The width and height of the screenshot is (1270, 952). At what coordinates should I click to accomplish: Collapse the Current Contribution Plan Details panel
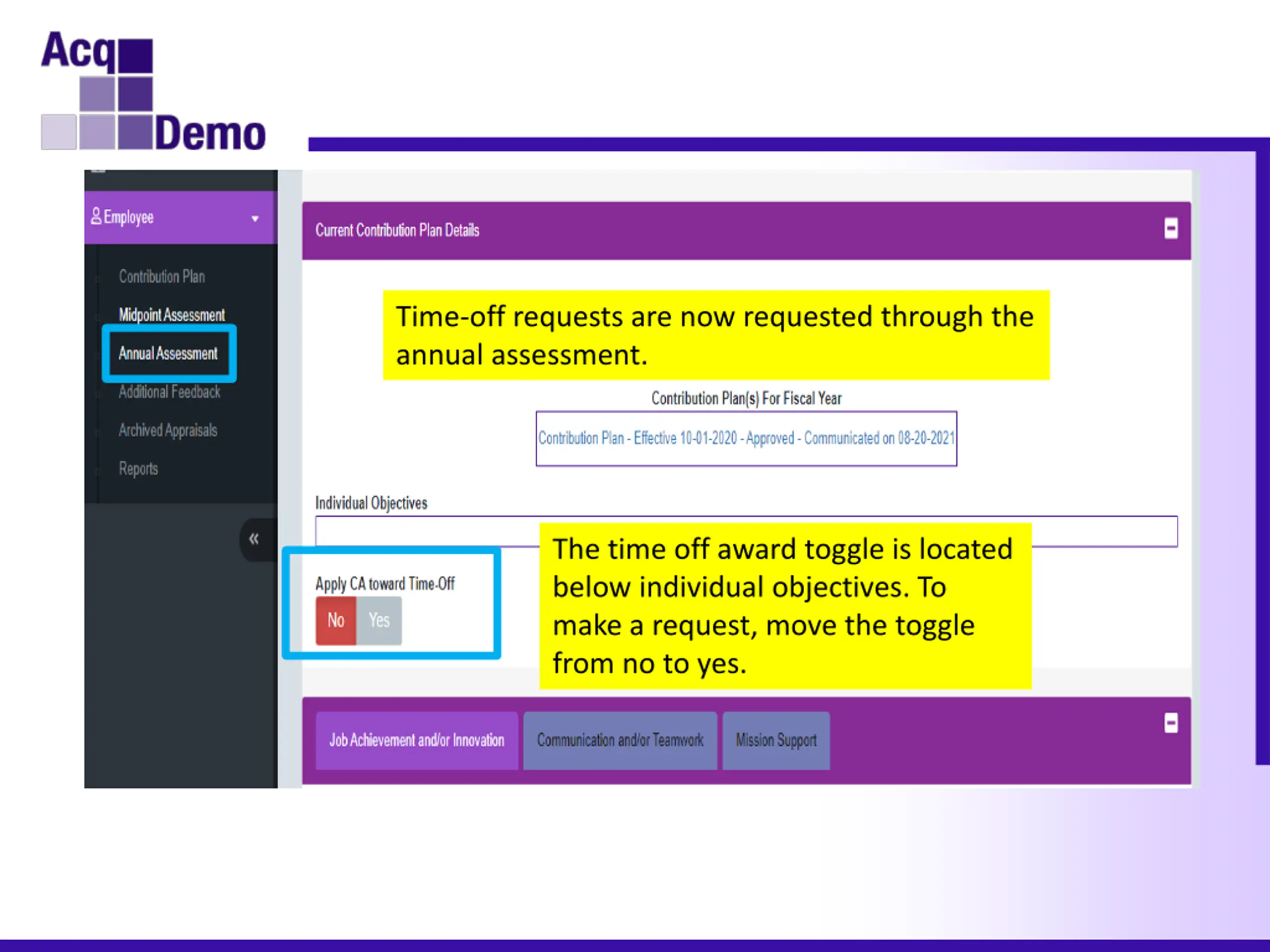(x=1171, y=229)
